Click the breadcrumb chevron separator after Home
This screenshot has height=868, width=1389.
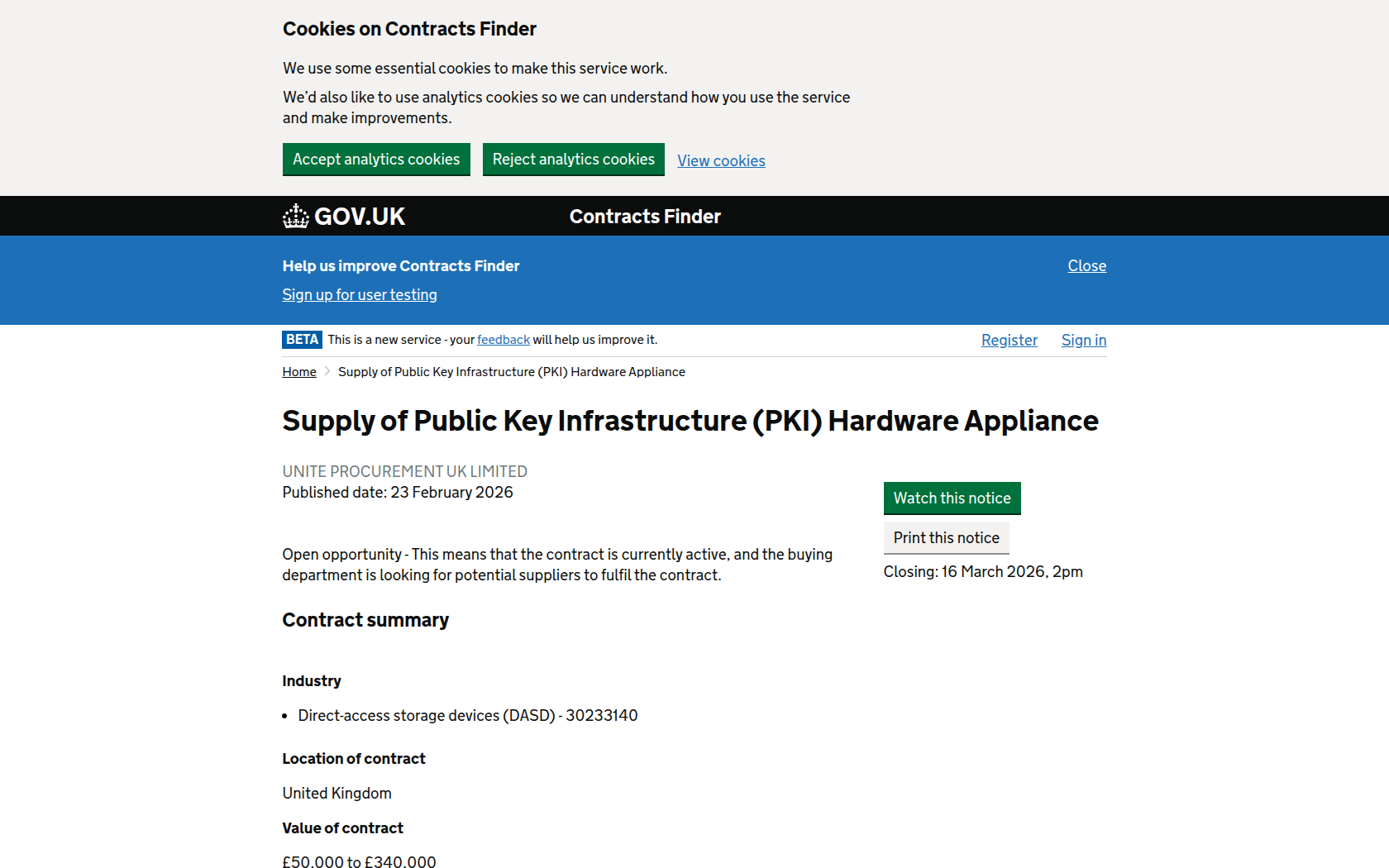327,372
